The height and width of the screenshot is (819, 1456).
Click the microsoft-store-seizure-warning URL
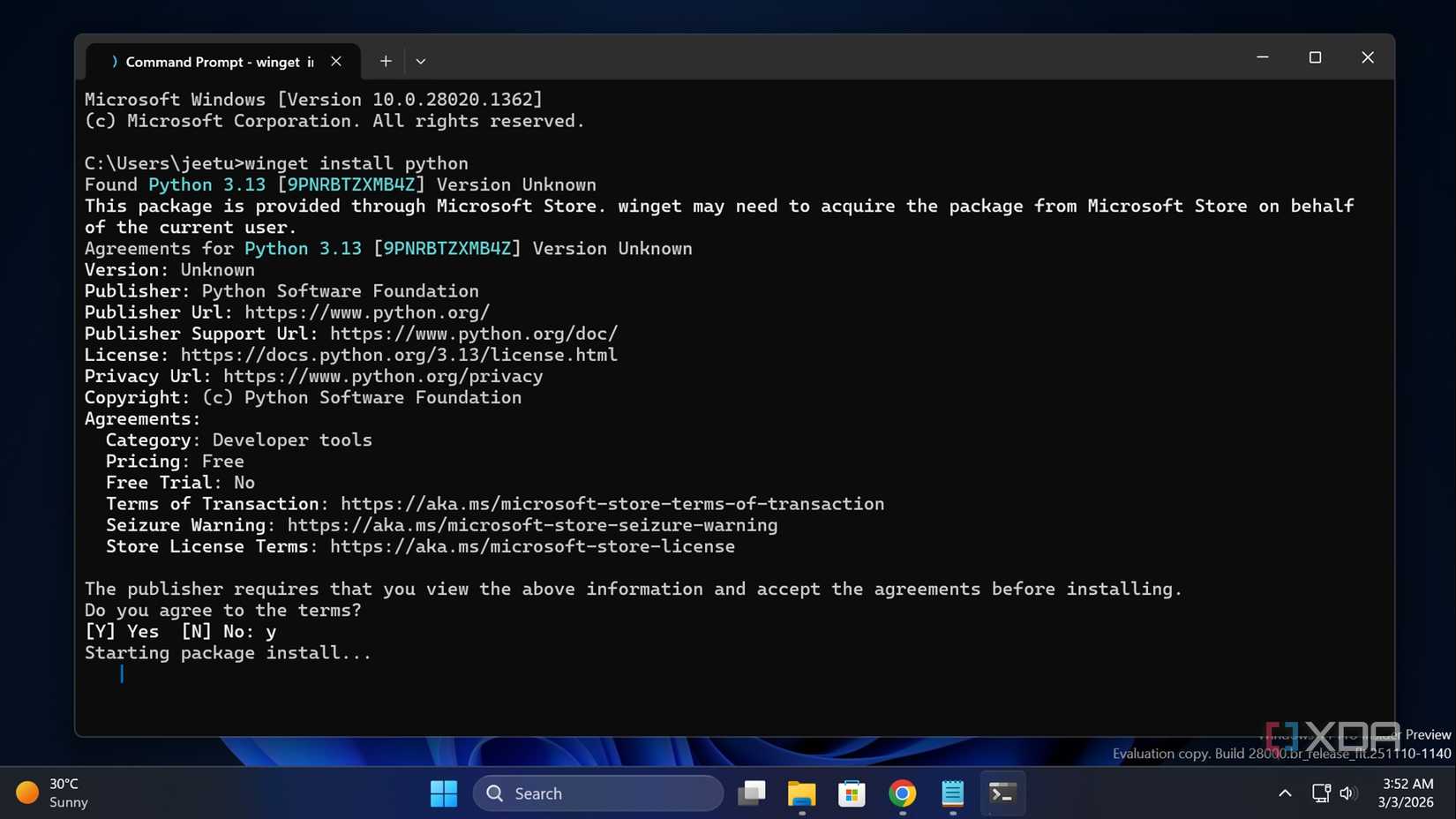(533, 525)
